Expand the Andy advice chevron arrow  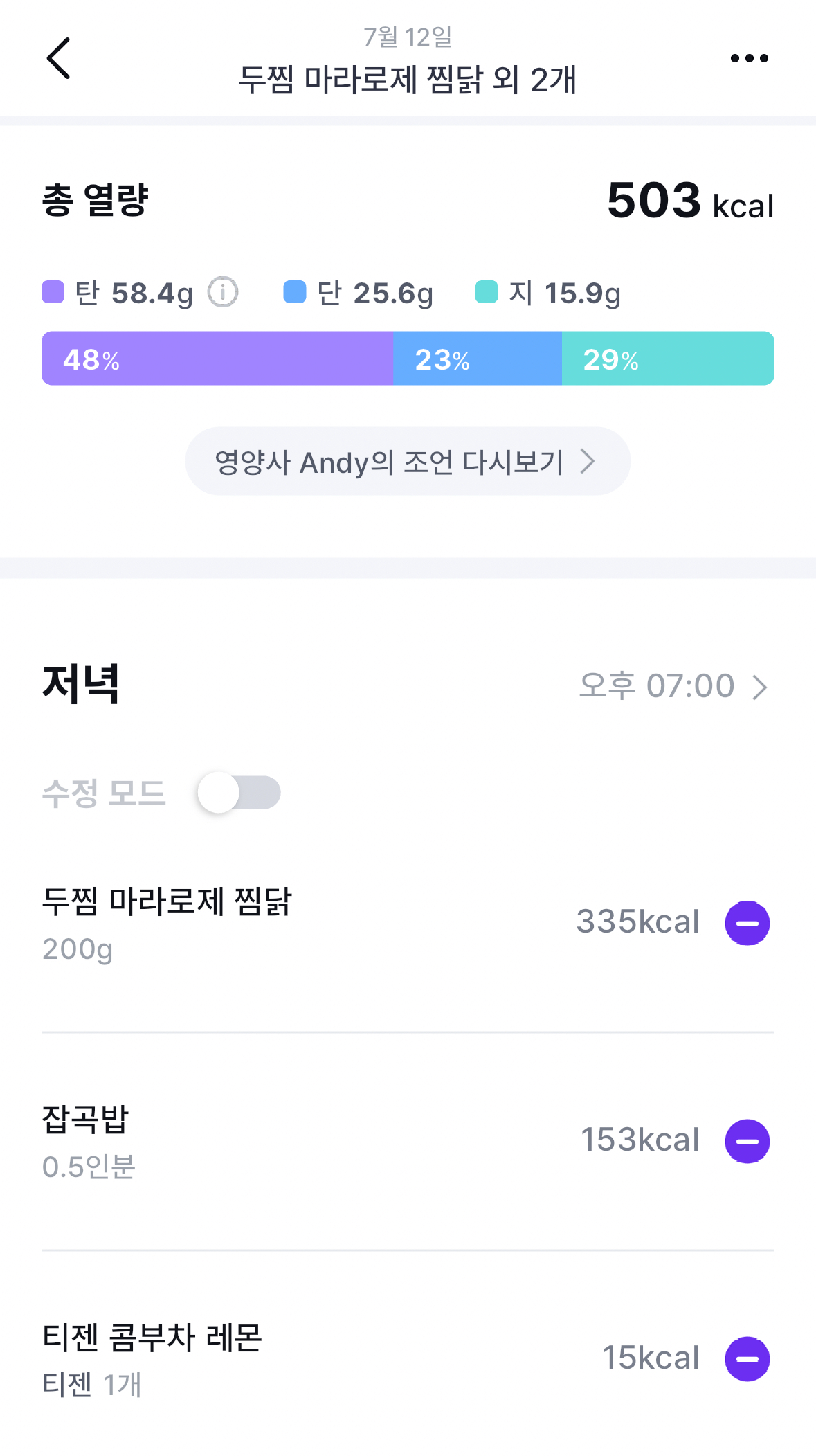(x=588, y=461)
